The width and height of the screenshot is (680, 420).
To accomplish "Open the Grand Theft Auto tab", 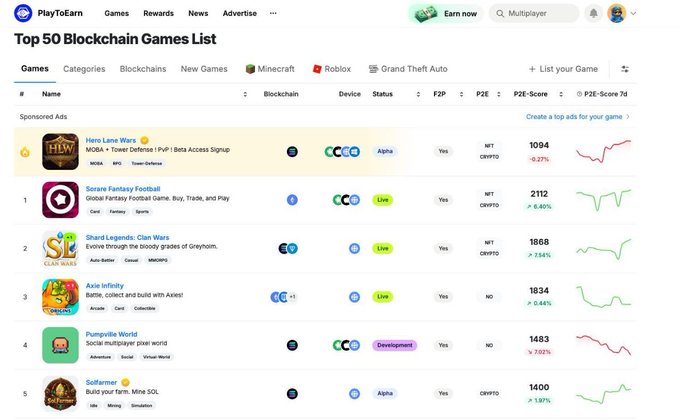I will (x=408, y=69).
